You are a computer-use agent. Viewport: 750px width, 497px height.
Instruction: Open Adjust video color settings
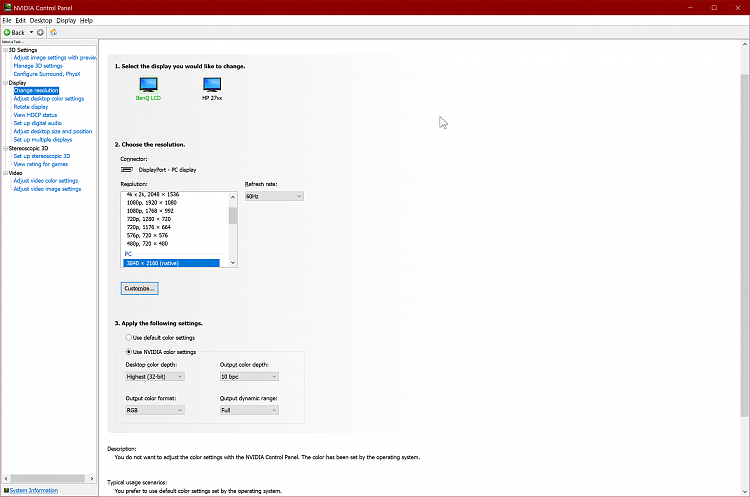tap(45, 180)
